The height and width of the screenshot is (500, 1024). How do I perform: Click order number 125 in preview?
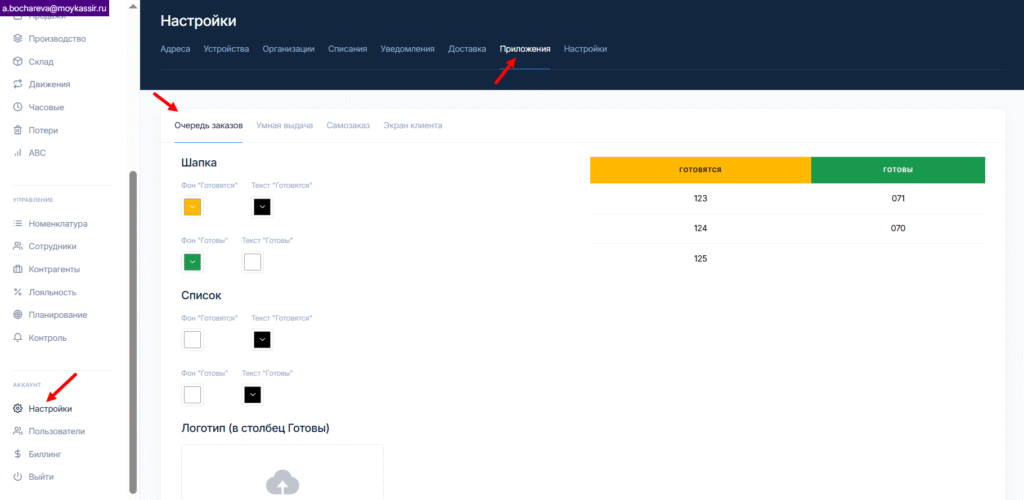pos(700,258)
